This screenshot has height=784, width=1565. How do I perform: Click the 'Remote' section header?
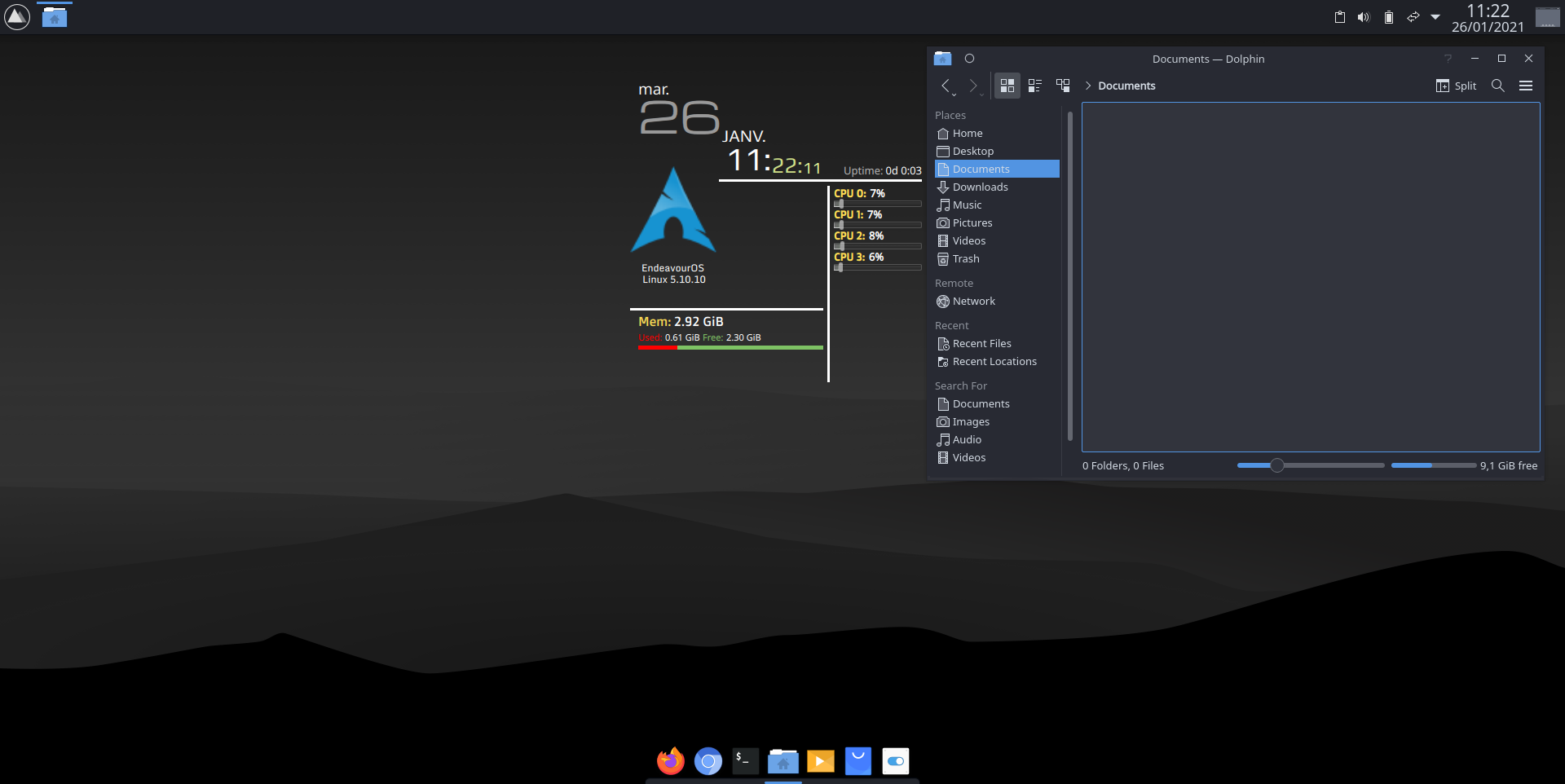point(954,284)
